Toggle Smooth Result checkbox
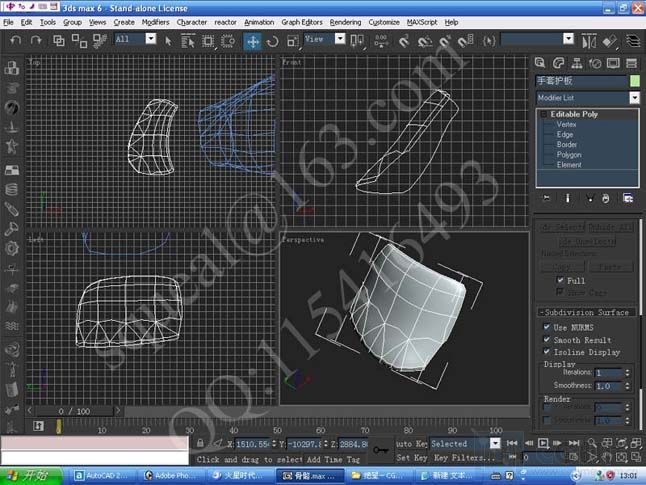Viewport: 646px width, 485px height. click(547, 340)
